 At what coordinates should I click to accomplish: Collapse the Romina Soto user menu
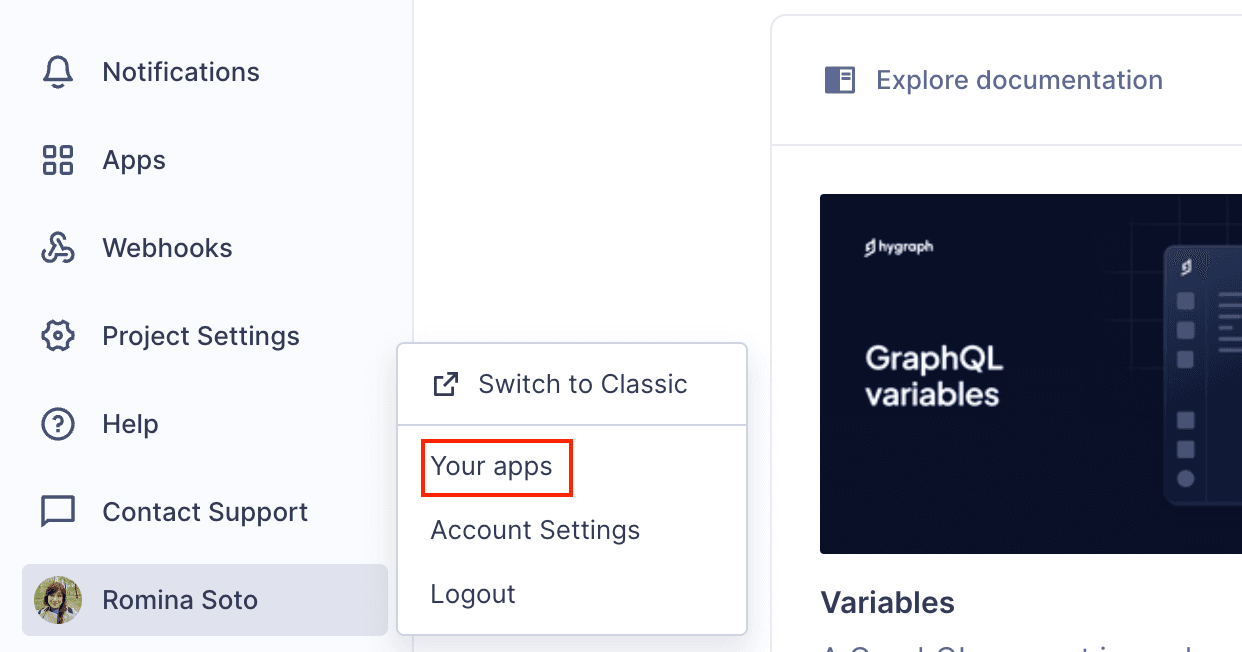point(180,600)
